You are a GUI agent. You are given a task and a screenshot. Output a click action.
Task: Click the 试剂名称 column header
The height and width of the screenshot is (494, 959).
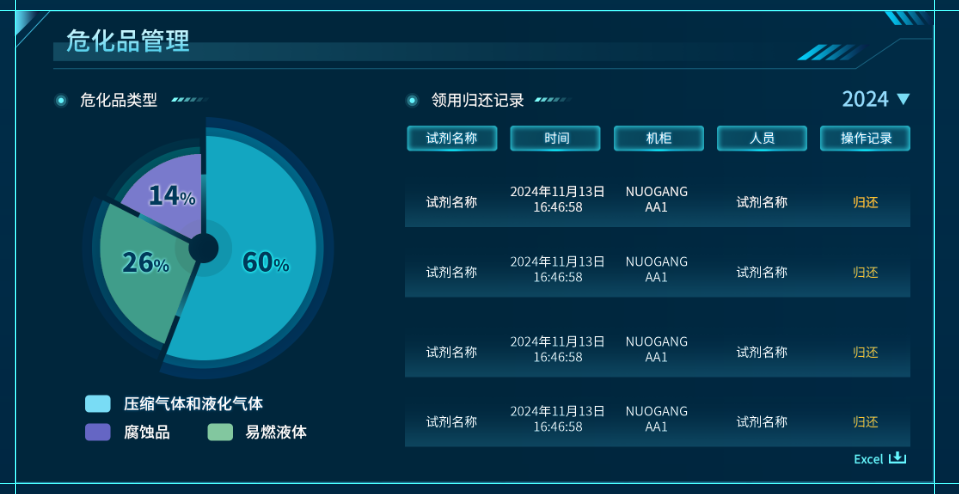[452, 138]
